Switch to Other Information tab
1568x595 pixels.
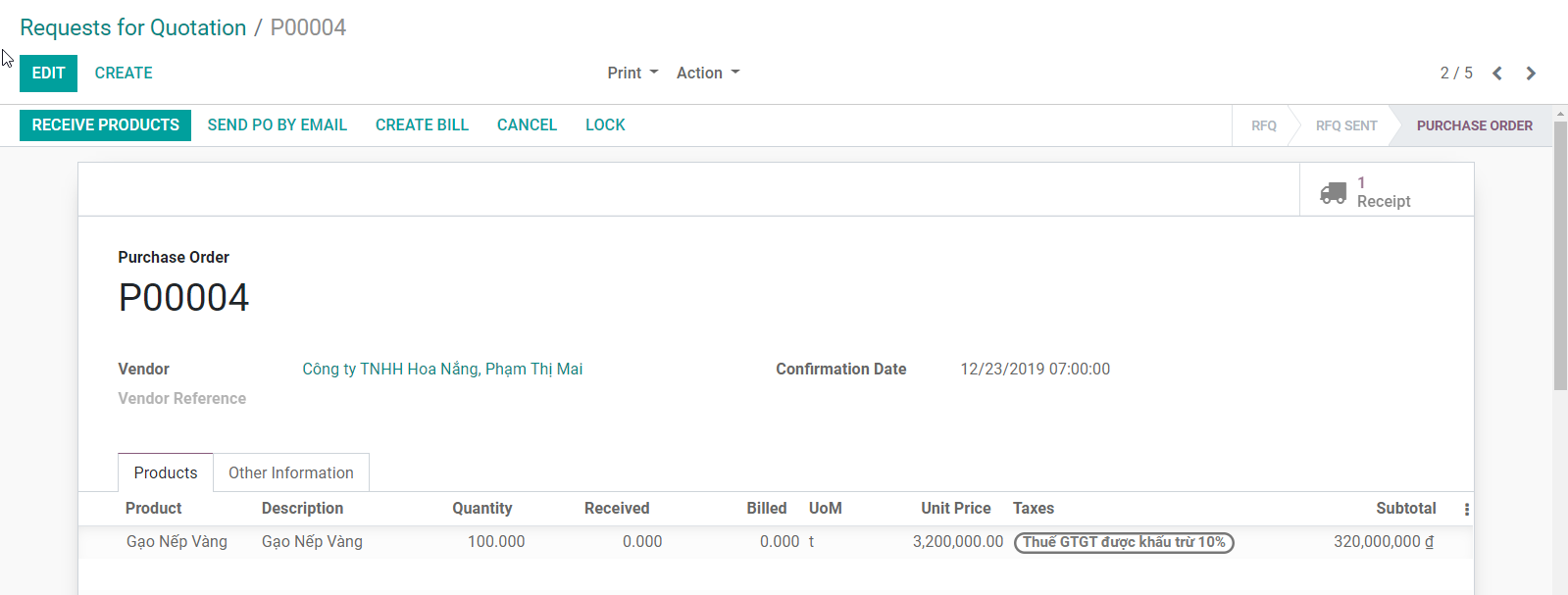coord(290,472)
